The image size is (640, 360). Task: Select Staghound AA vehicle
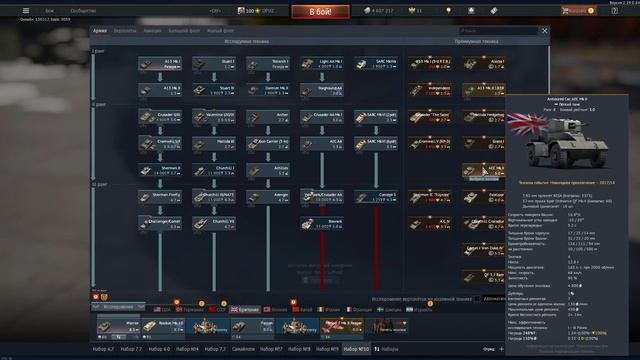coord(322,90)
